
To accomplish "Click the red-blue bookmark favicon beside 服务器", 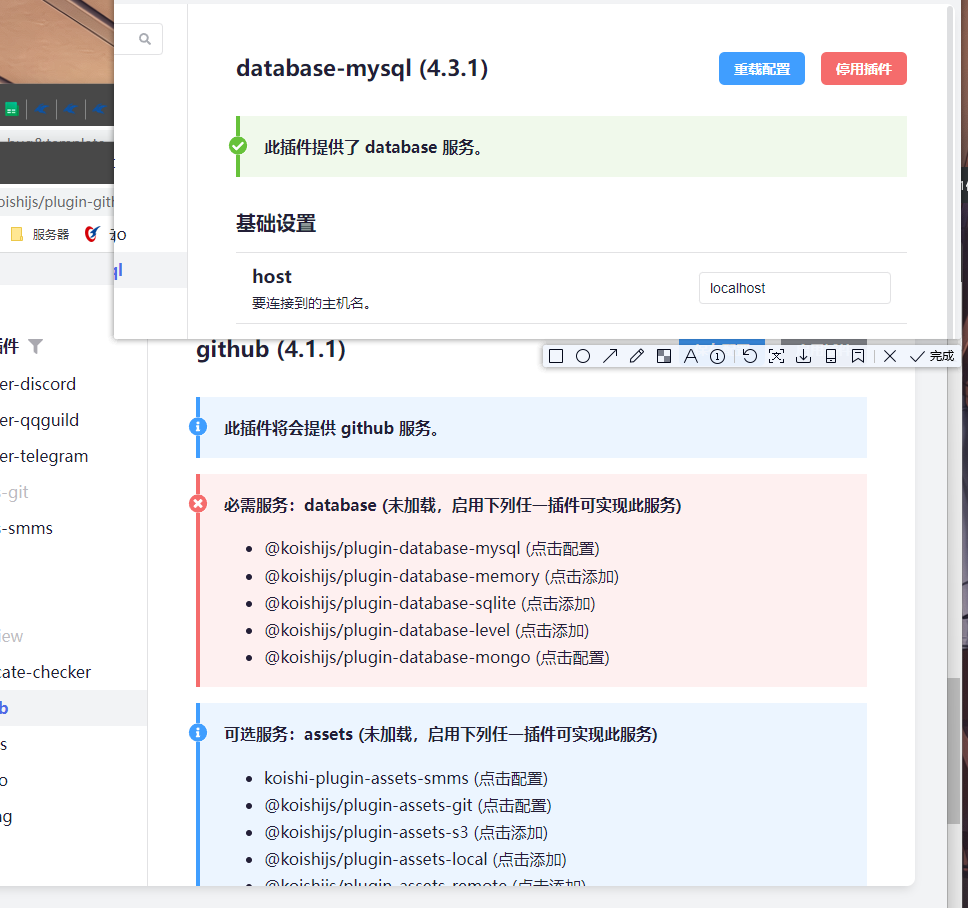I will click(x=92, y=234).
